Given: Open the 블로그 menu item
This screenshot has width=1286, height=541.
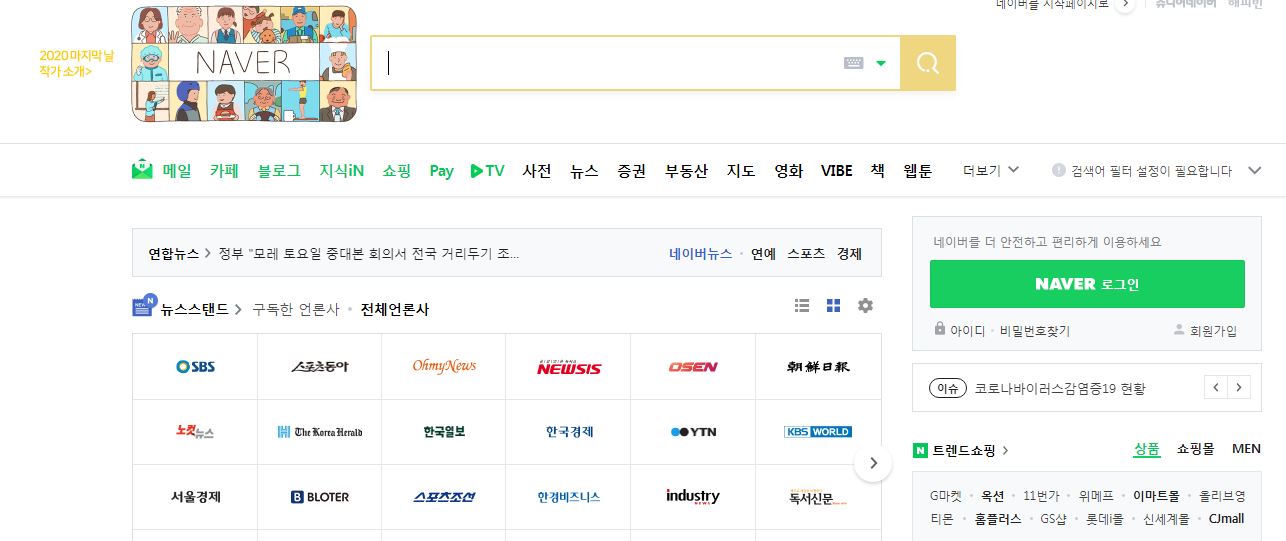Looking at the screenshot, I should [279, 171].
